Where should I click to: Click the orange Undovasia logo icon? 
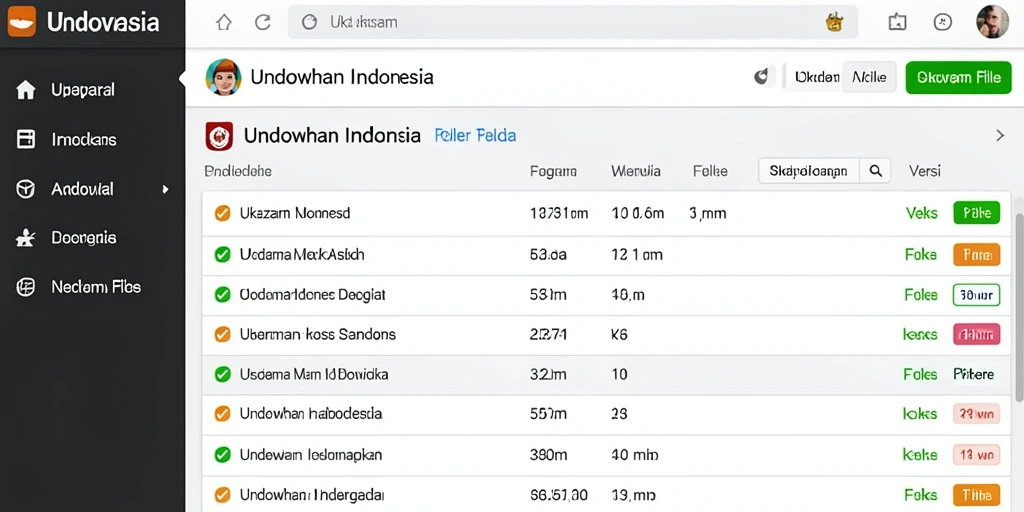pos(22,22)
